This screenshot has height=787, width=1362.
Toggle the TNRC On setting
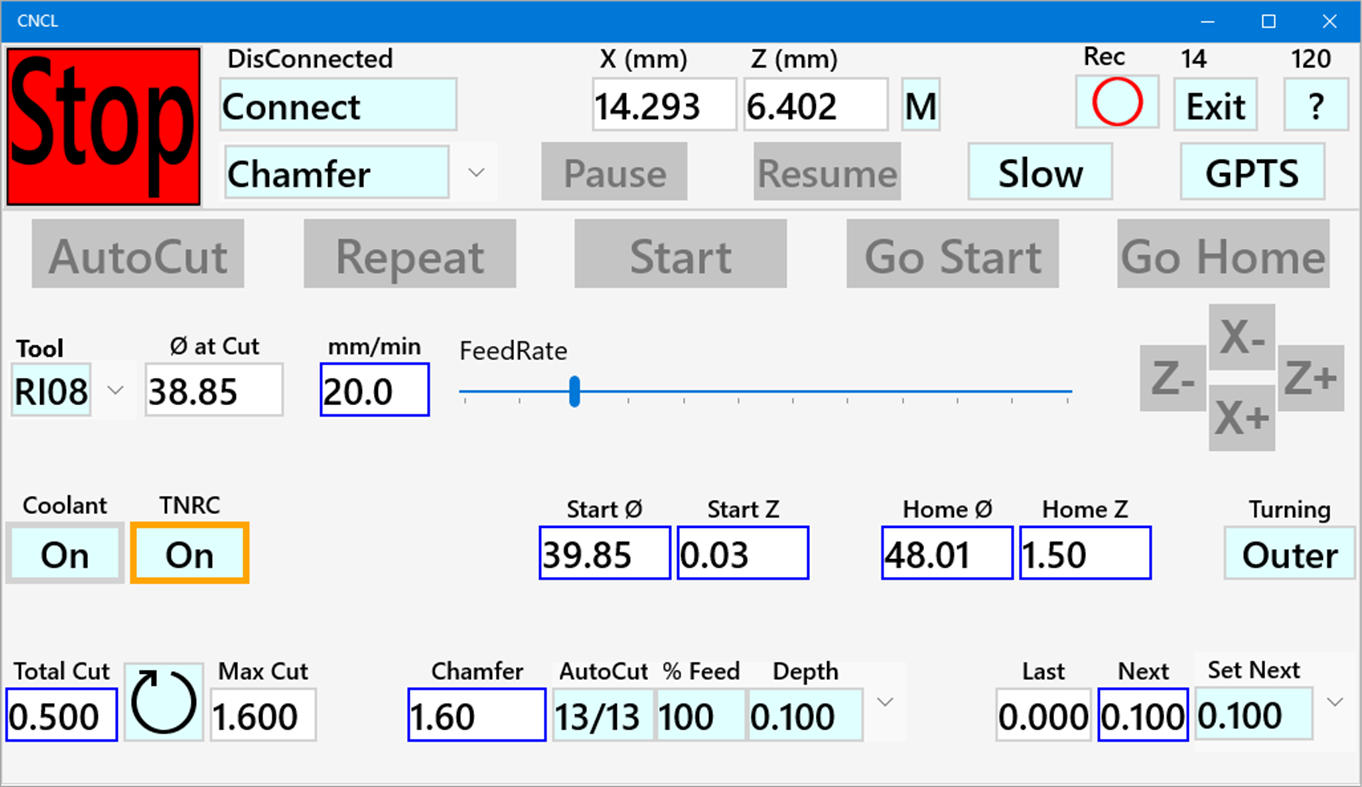click(x=189, y=553)
